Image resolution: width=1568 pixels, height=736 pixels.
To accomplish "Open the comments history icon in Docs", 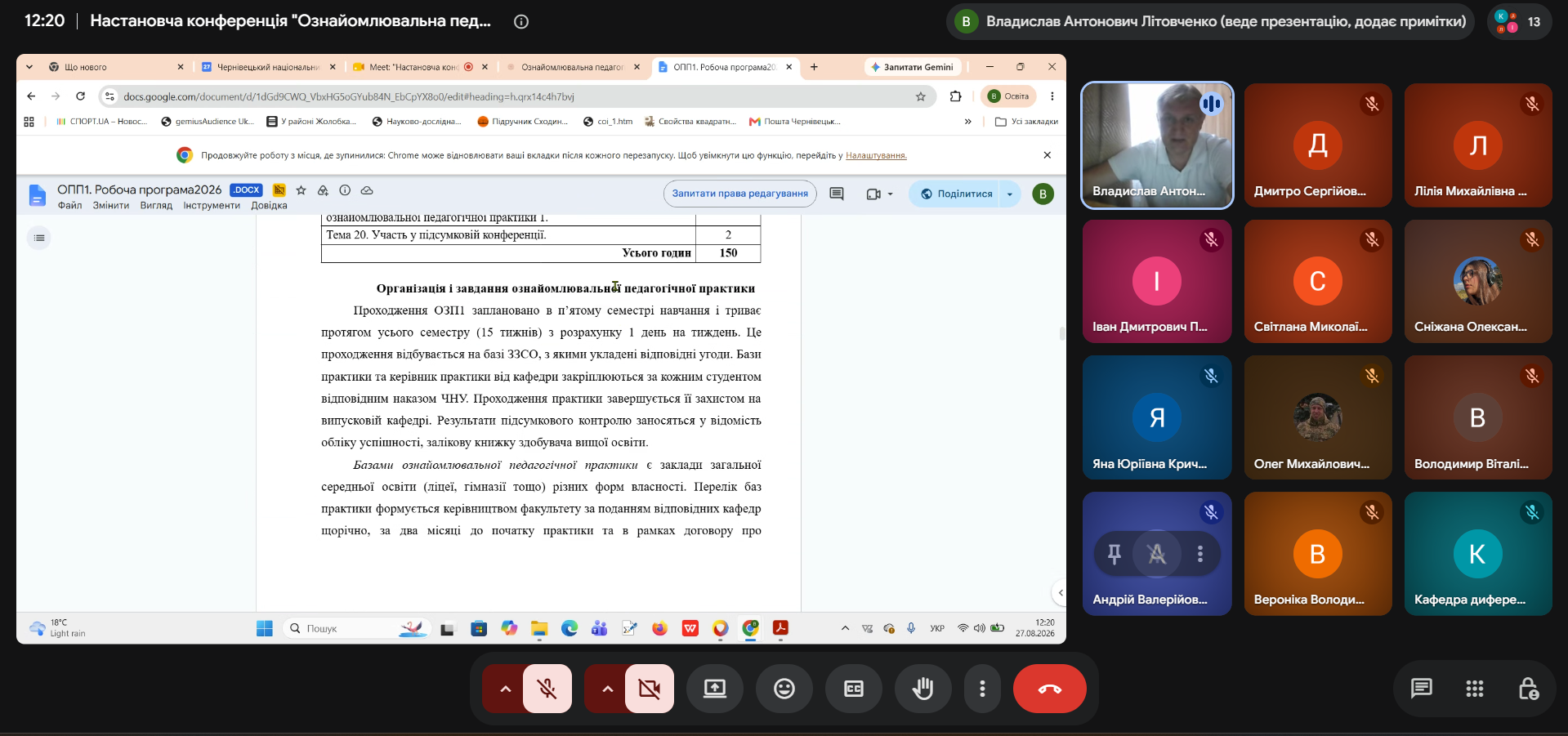I will click(x=837, y=194).
